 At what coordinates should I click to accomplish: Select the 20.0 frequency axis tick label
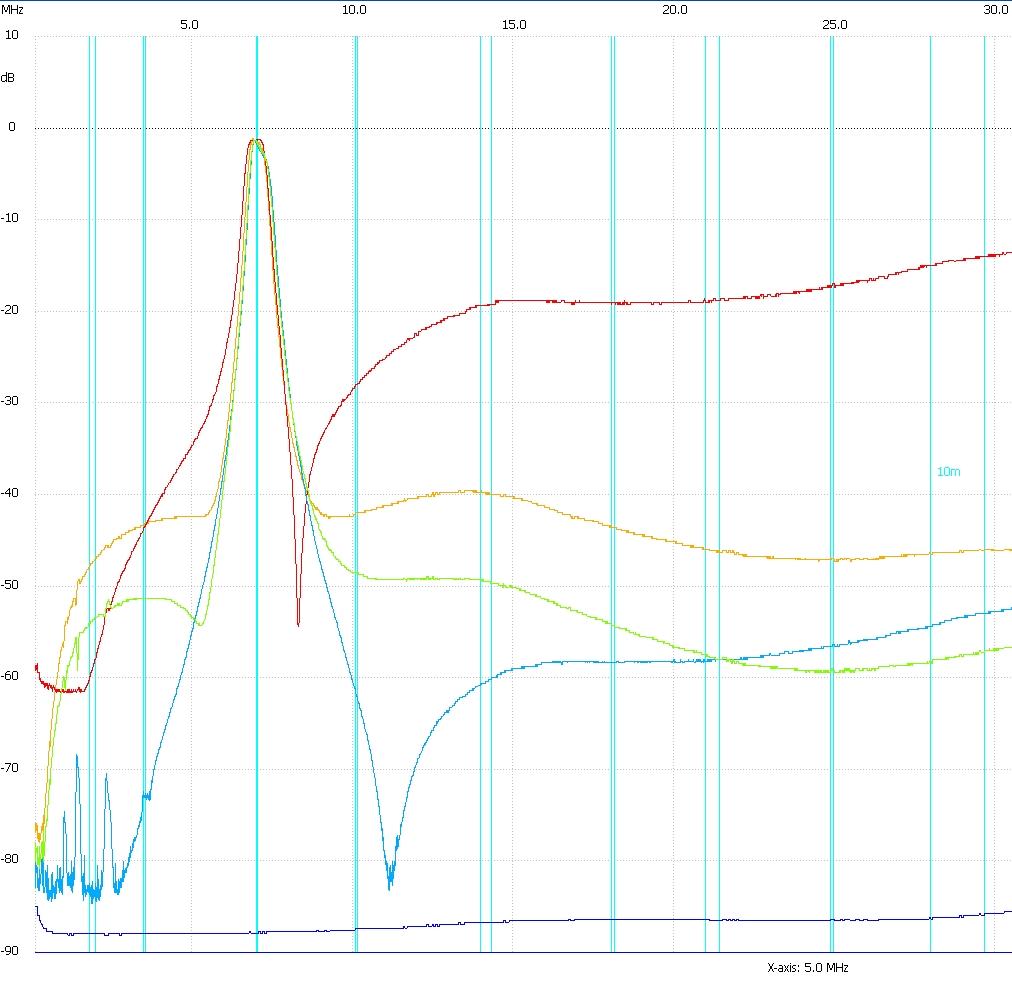pos(674,9)
